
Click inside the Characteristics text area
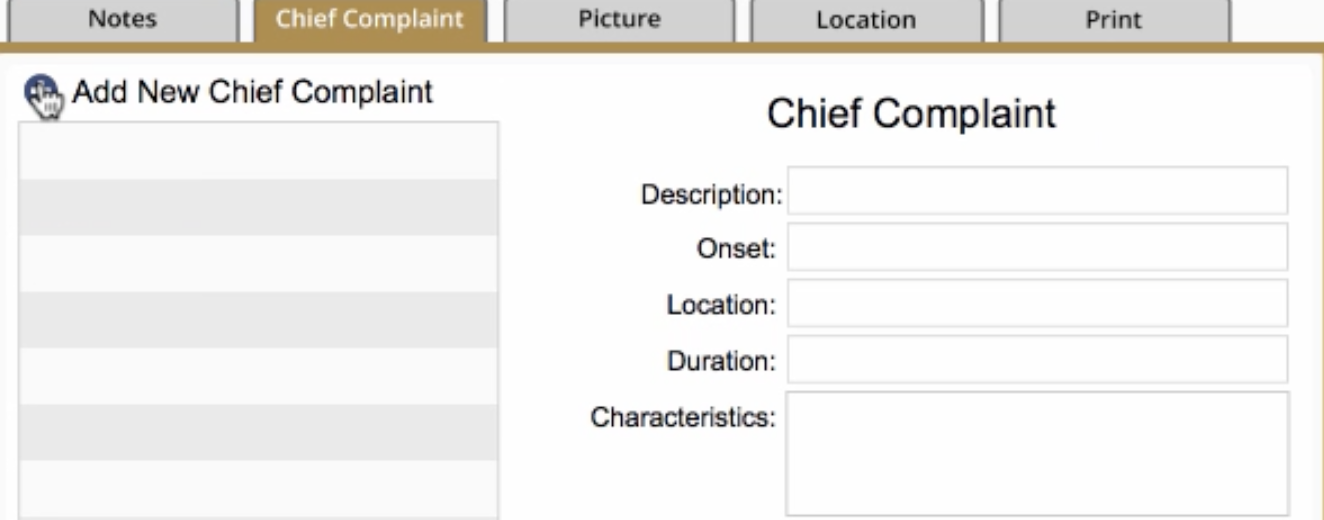pos(1037,454)
